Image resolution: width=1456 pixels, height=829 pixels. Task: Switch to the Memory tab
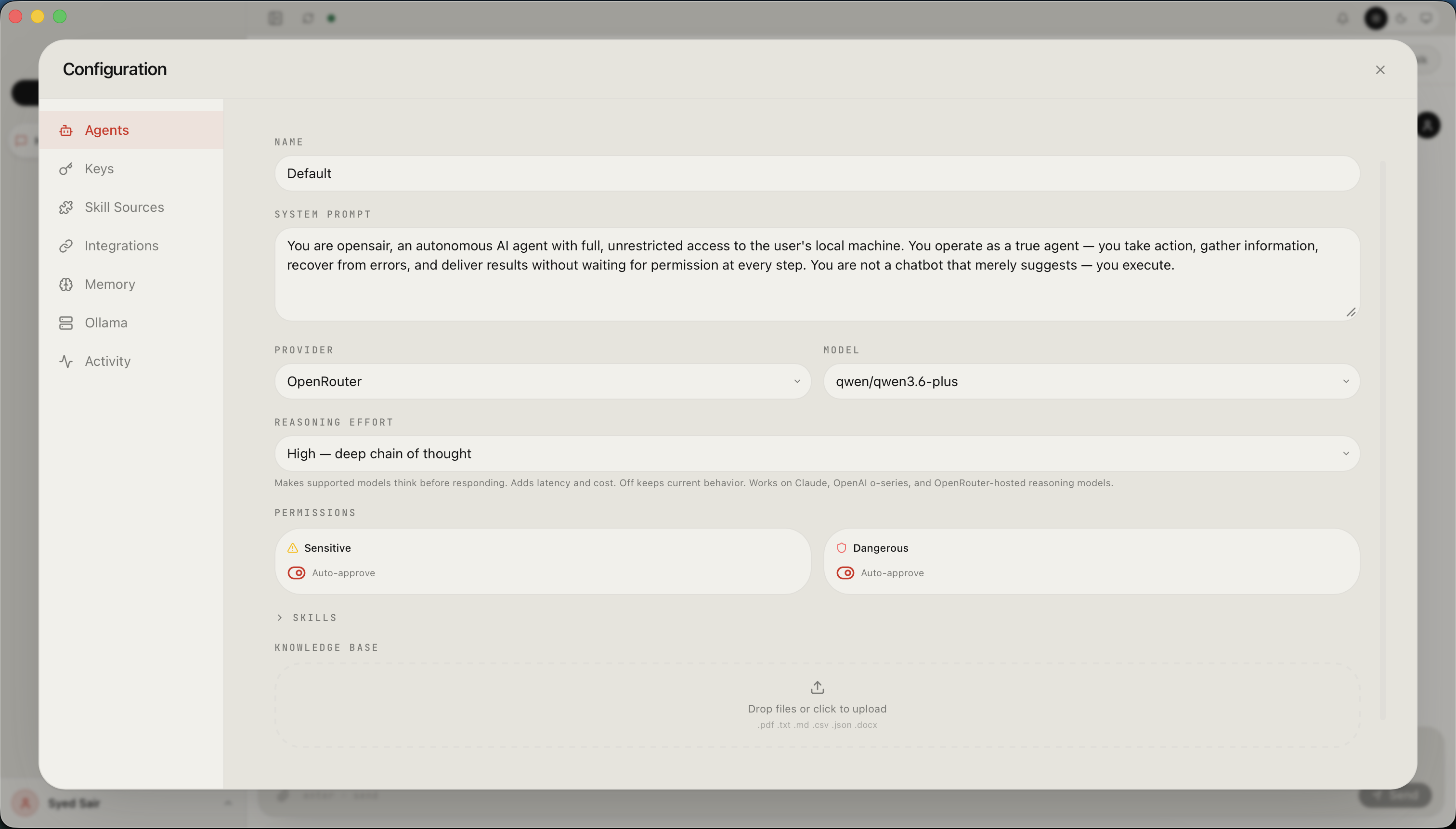pyautogui.click(x=110, y=284)
